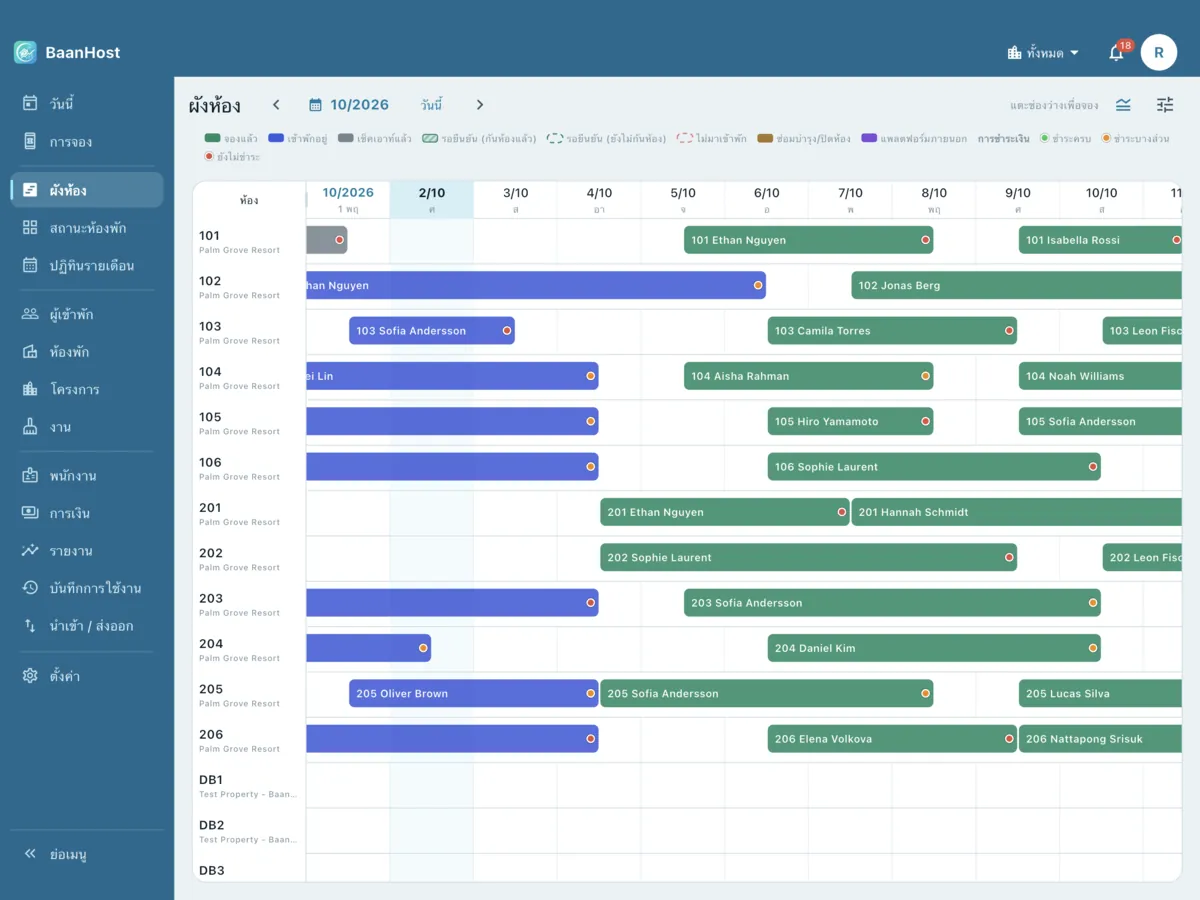Open พนักงาน staff page
Viewport: 1200px width, 900px height.
tap(87, 476)
